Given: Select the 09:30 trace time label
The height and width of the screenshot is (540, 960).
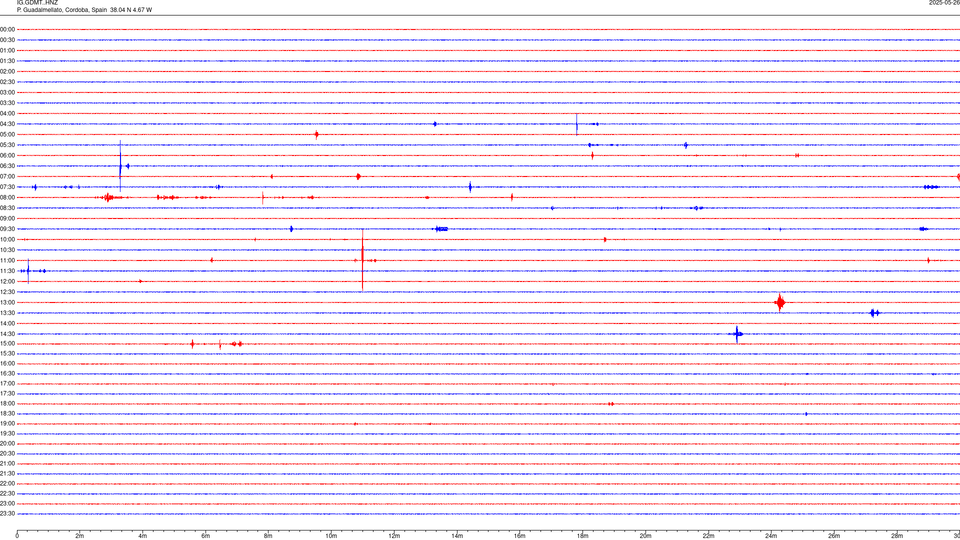Looking at the screenshot, I should click(7, 229).
